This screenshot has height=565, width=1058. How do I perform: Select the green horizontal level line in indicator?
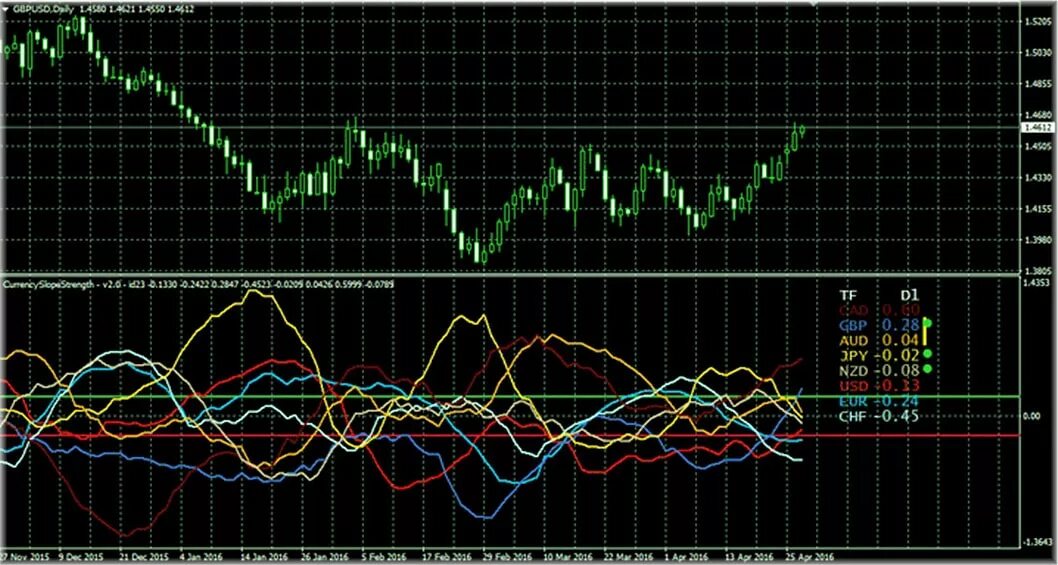click(509, 396)
